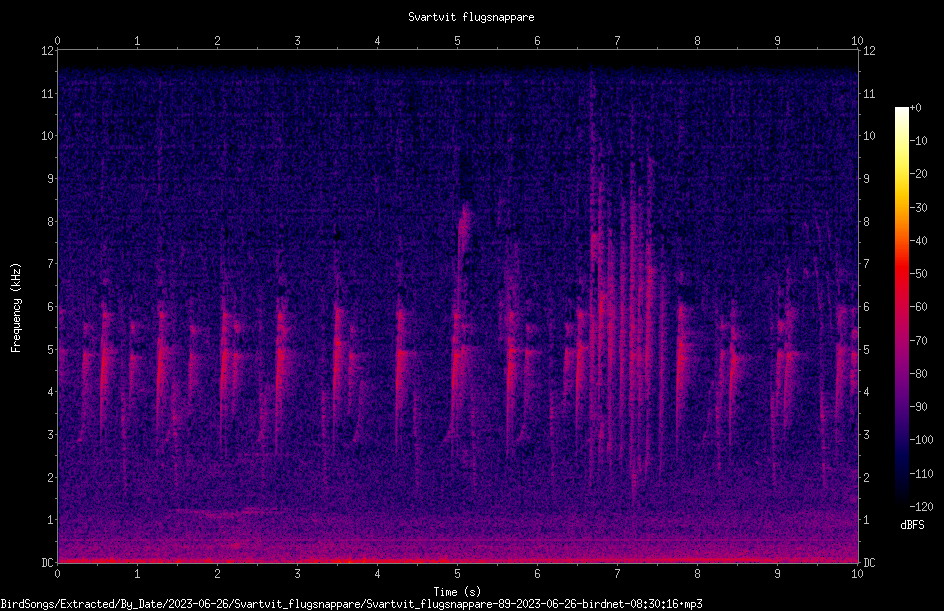Click the "11" tick on the right frequency axis
944x611 pixels.
click(869, 93)
